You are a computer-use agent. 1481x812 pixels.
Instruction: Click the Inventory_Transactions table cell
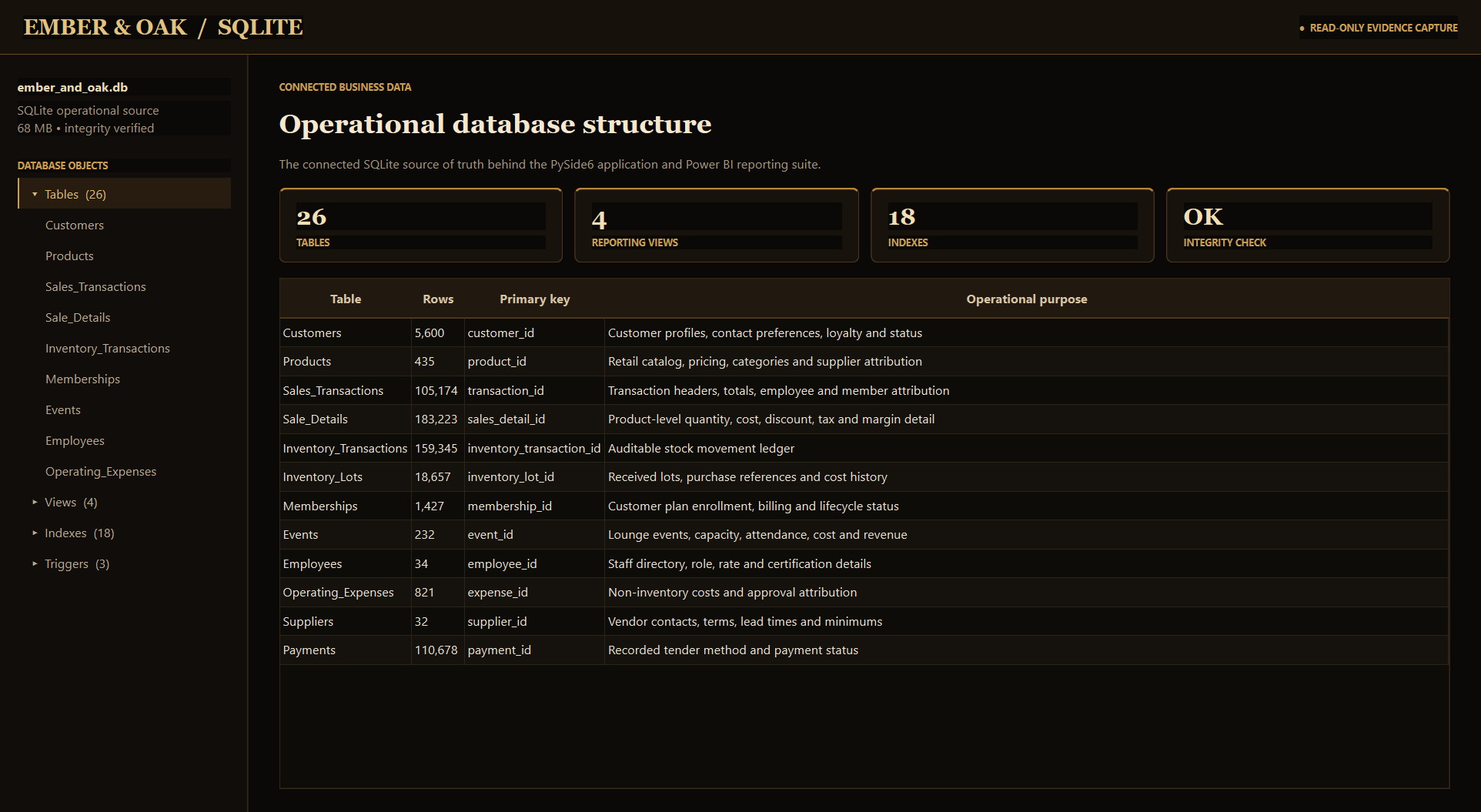tap(346, 448)
